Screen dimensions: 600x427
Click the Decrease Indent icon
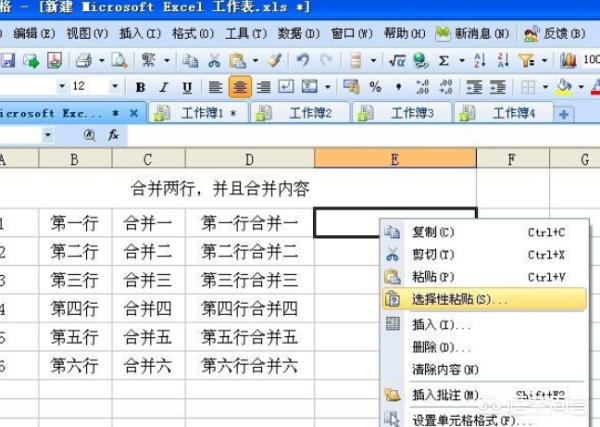474,87
